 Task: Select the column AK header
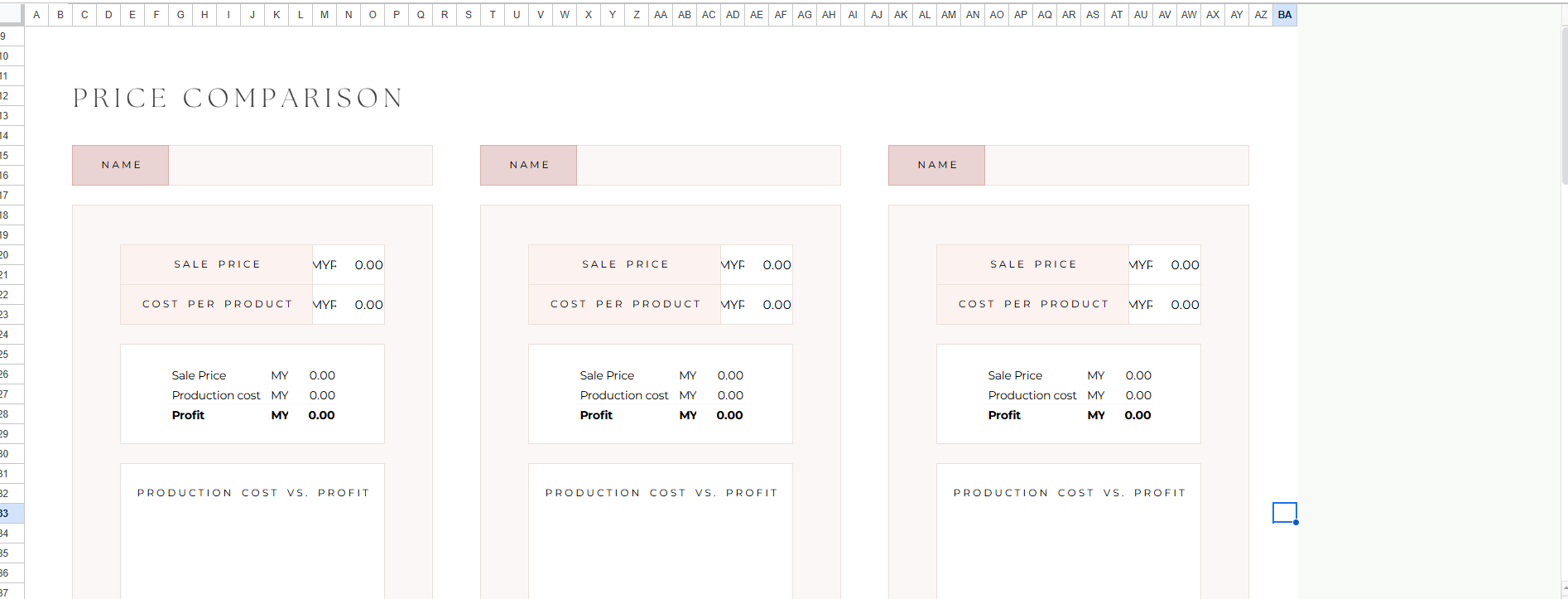(901, 15)
